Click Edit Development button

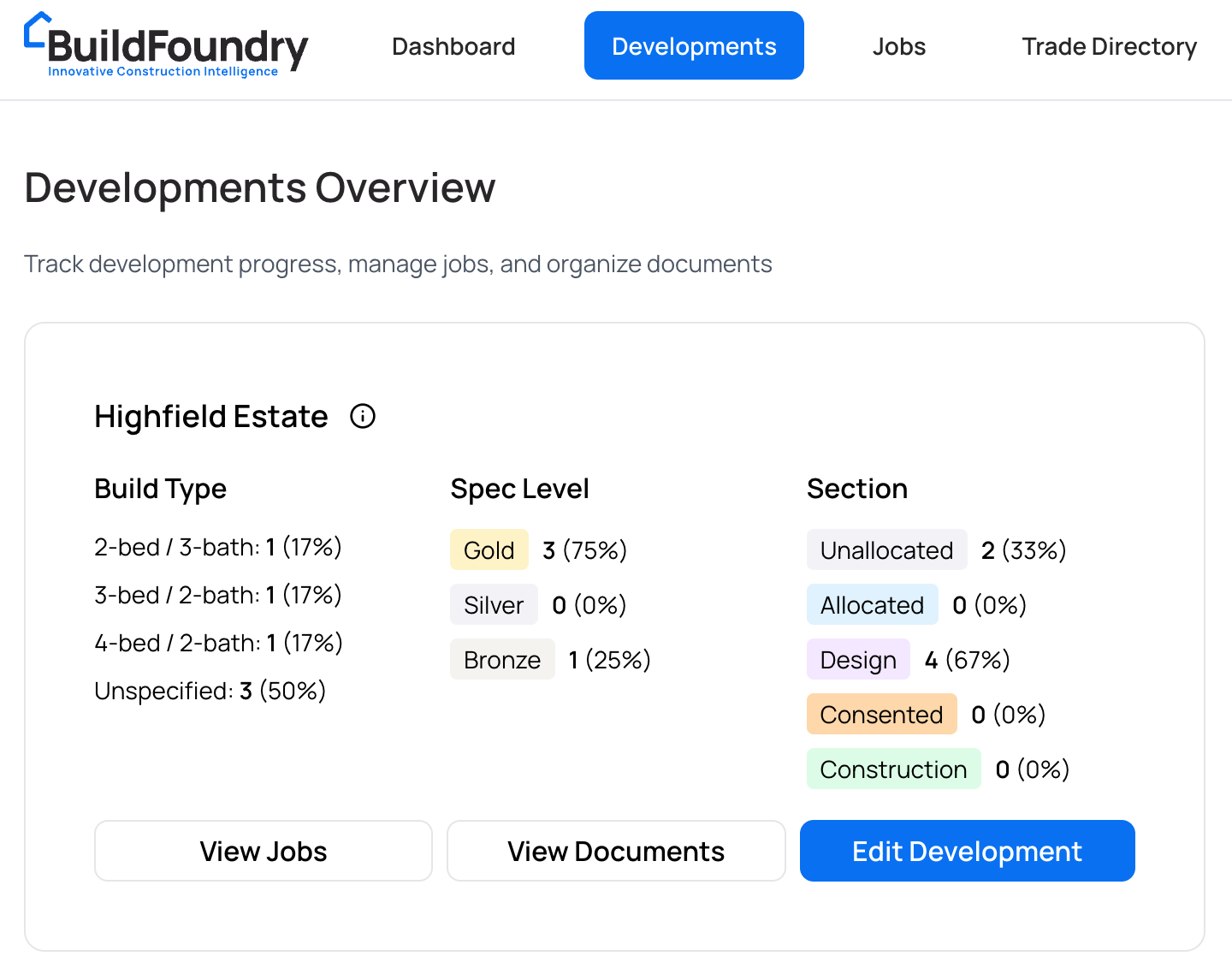(x=968, y=851)
